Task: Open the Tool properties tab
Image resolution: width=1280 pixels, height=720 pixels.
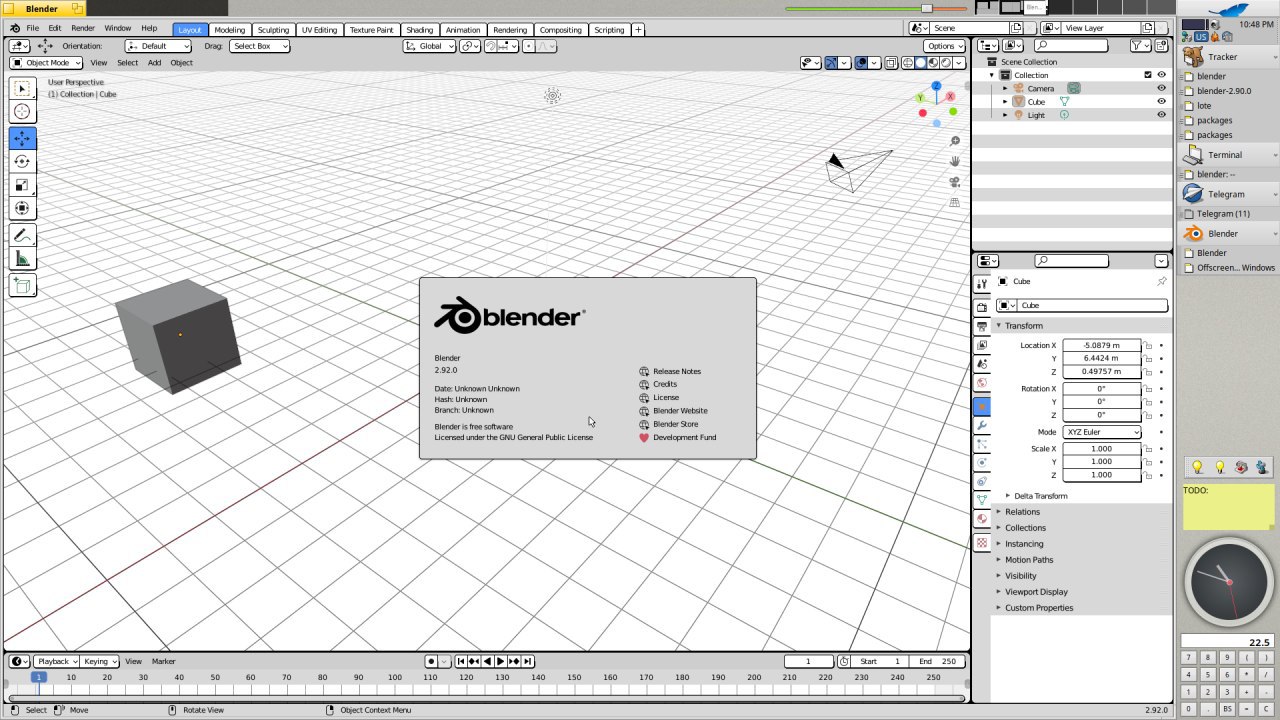Action: pos(982,284)
